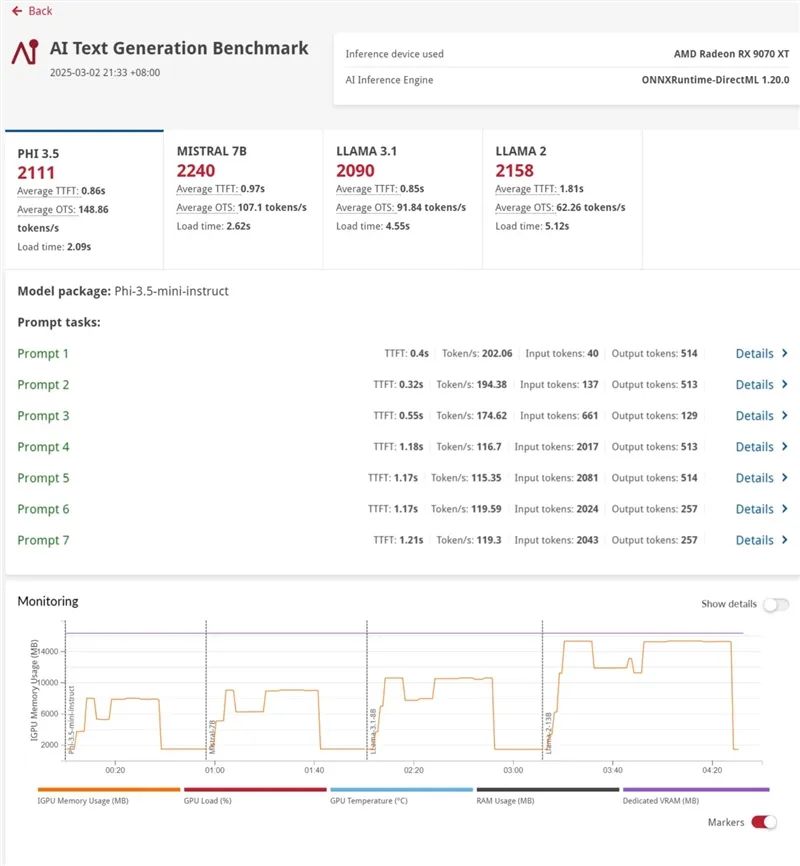Open Details for Prompt 5

[761, 478]
